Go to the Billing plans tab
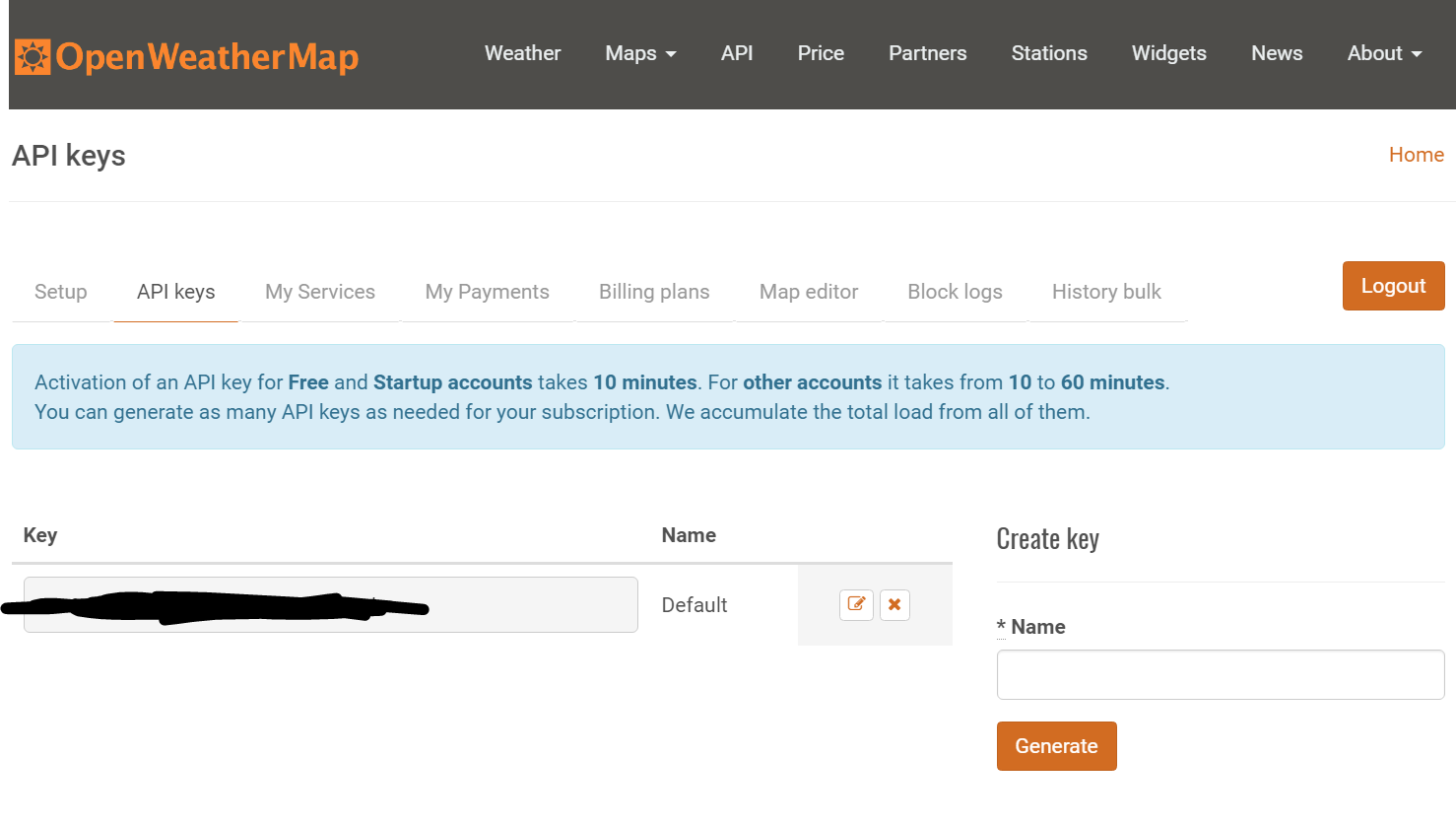This screenshot has height=826, width=1456. (x=654, y=292)
